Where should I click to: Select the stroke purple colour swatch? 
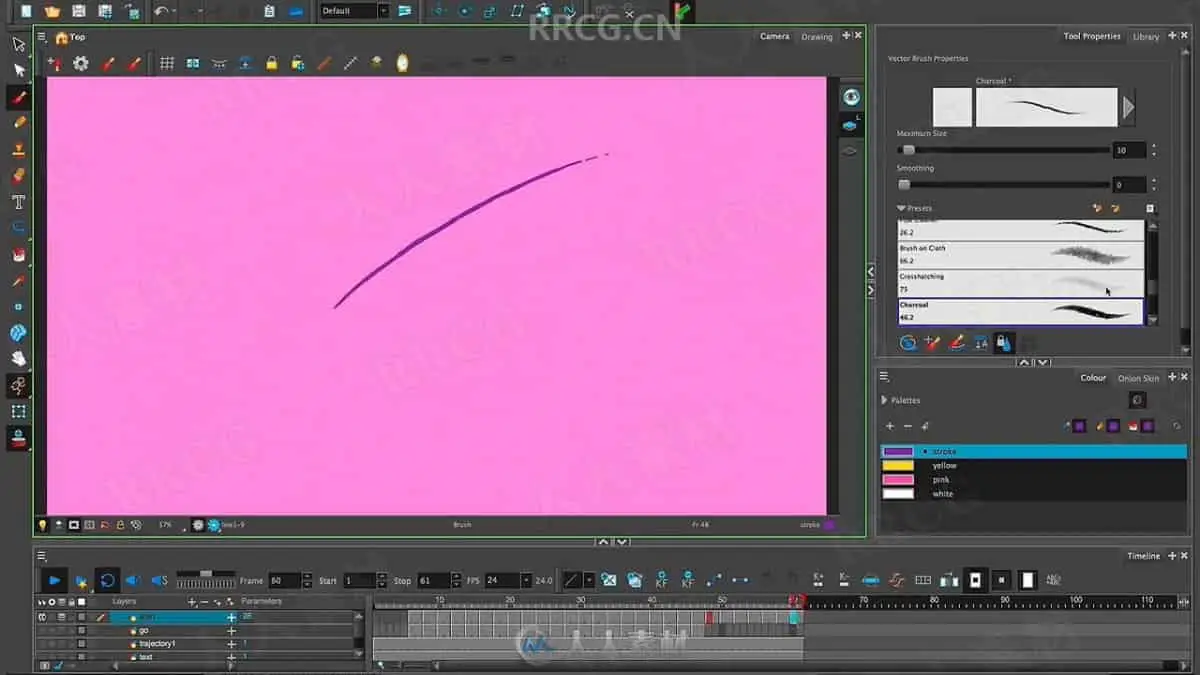pos(898,451)
